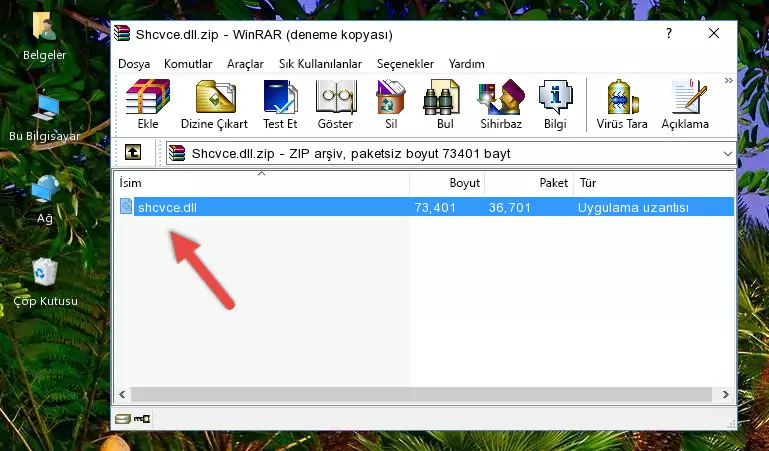Close the WinRAR window
Screen dimensions: 769x451
click(x=714, y=33)
